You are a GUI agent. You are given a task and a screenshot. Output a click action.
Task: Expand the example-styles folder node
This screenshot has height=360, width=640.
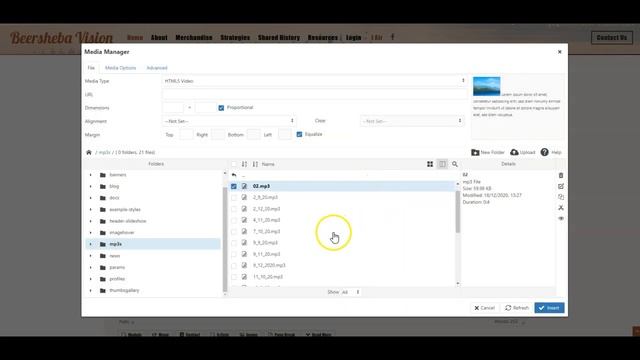91,209
